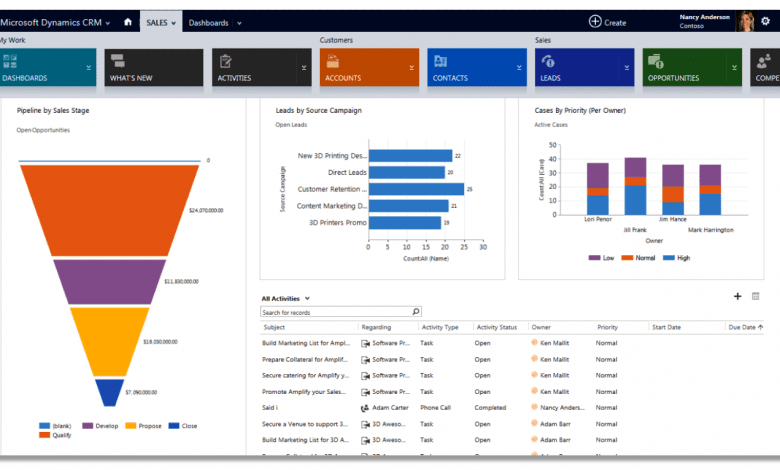Click the Create button label

pos(615,23)
